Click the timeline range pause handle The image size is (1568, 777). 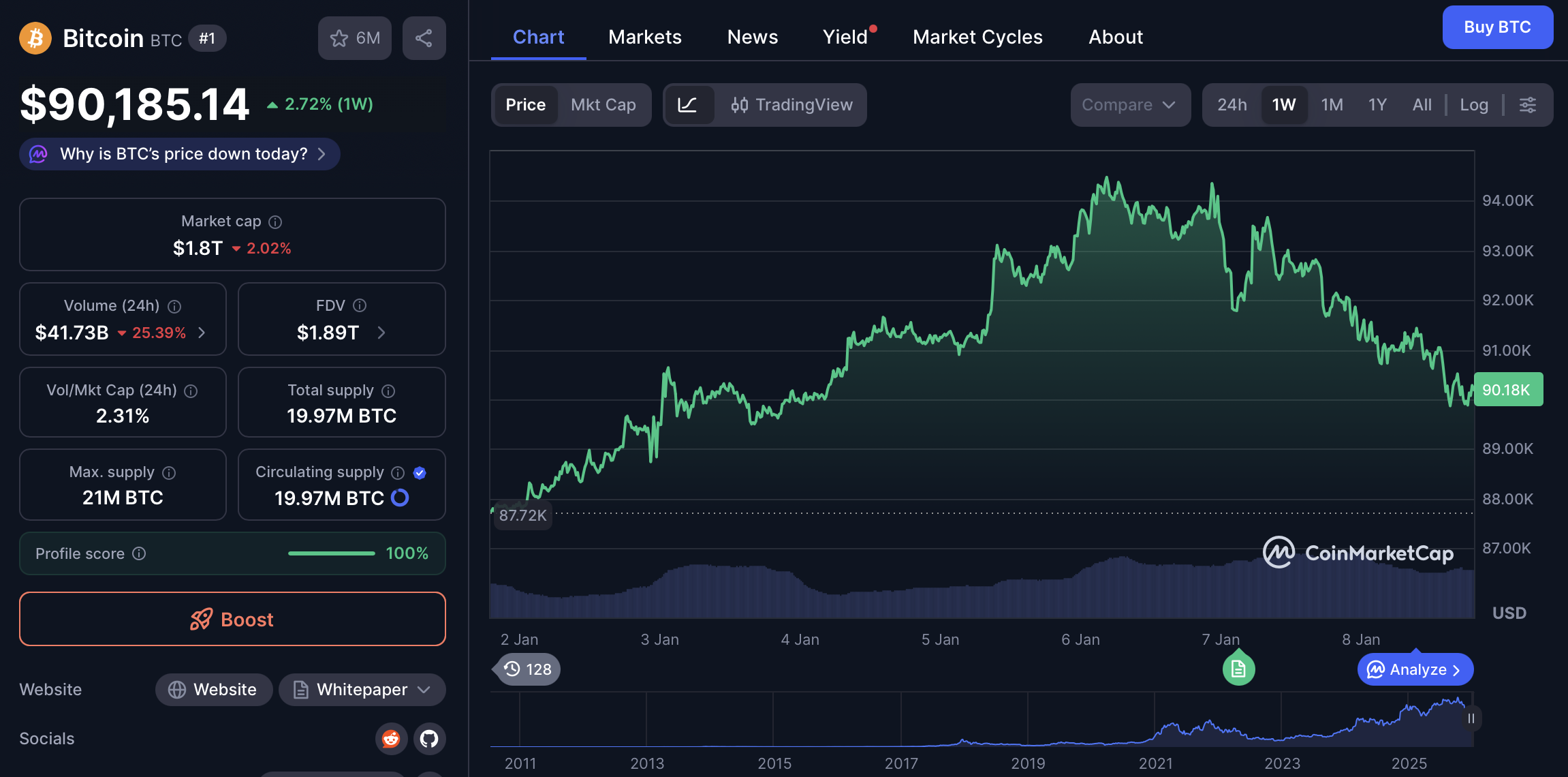[1471, 718]
